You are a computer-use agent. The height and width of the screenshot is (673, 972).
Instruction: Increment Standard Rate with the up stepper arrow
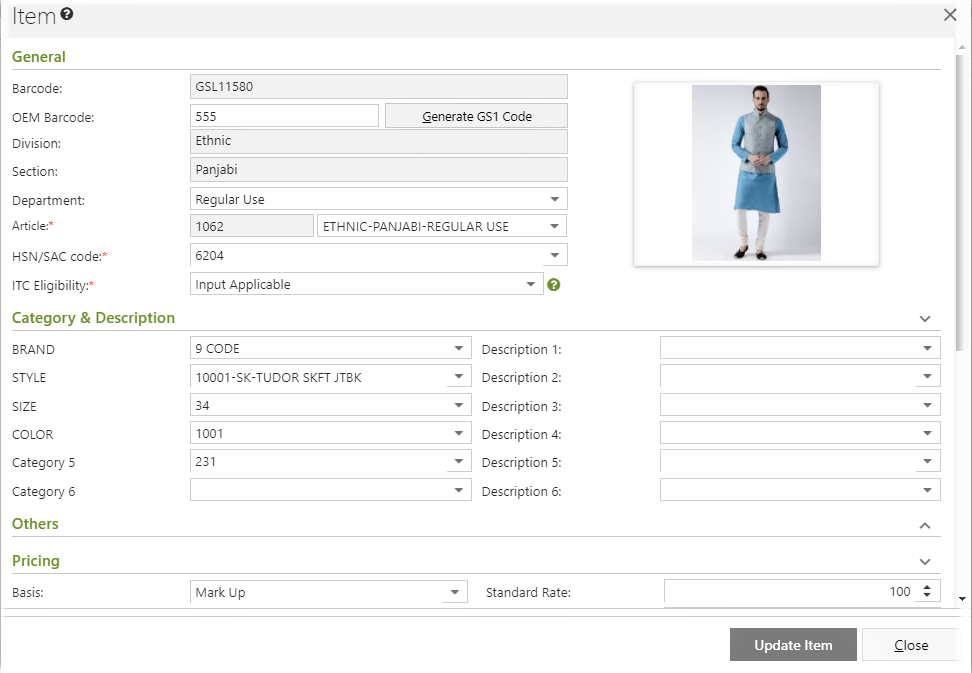[928, 586]
